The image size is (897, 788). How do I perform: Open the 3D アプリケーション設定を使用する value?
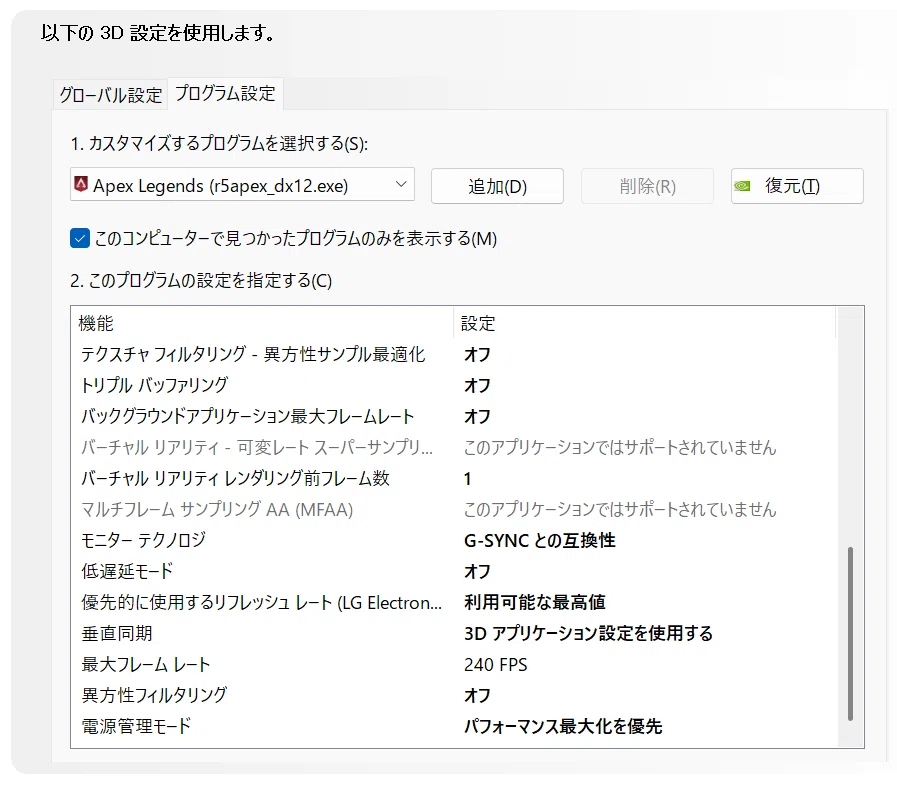[x=588, y=633]
